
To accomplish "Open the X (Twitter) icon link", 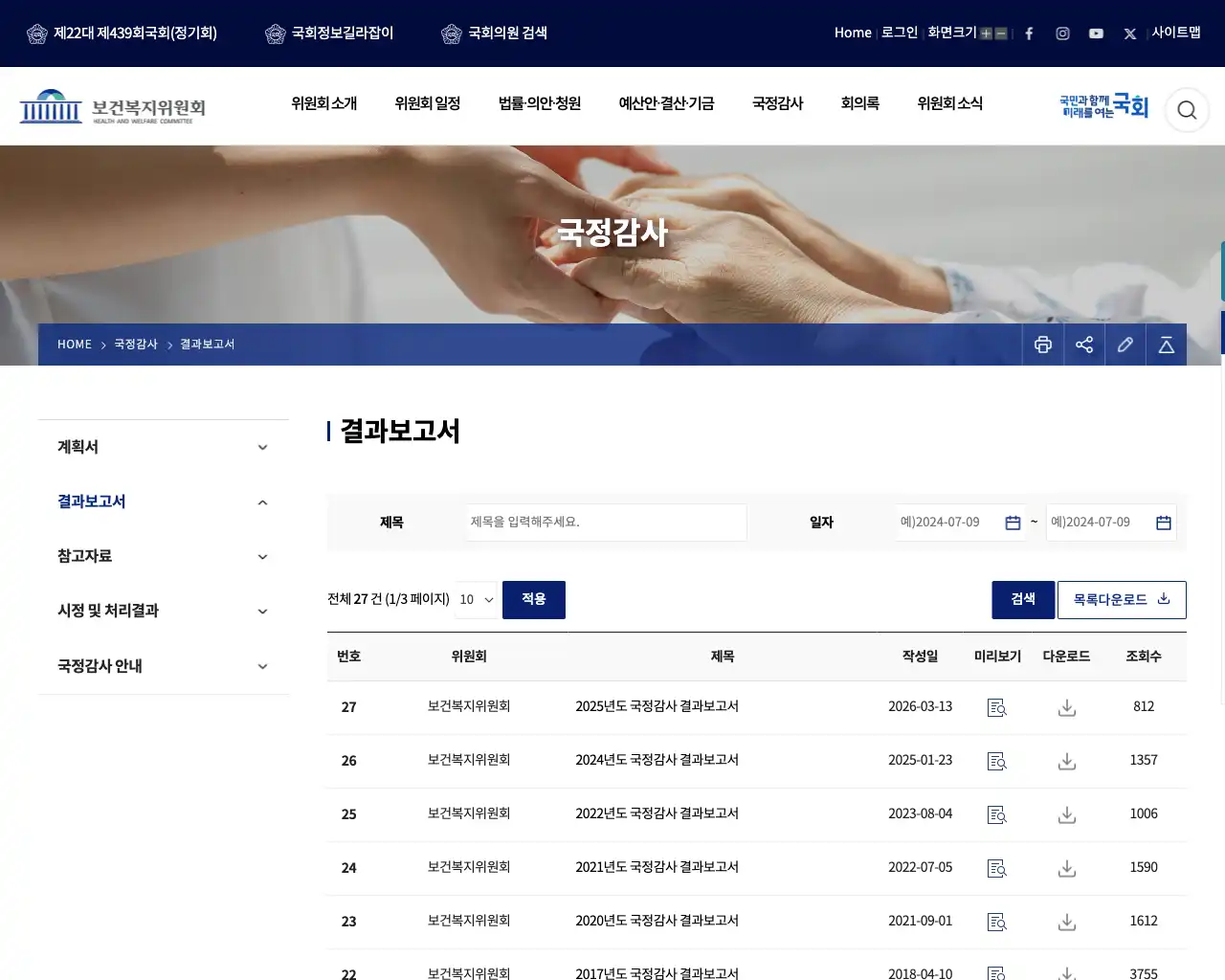I will click(x=1129, y=33).
